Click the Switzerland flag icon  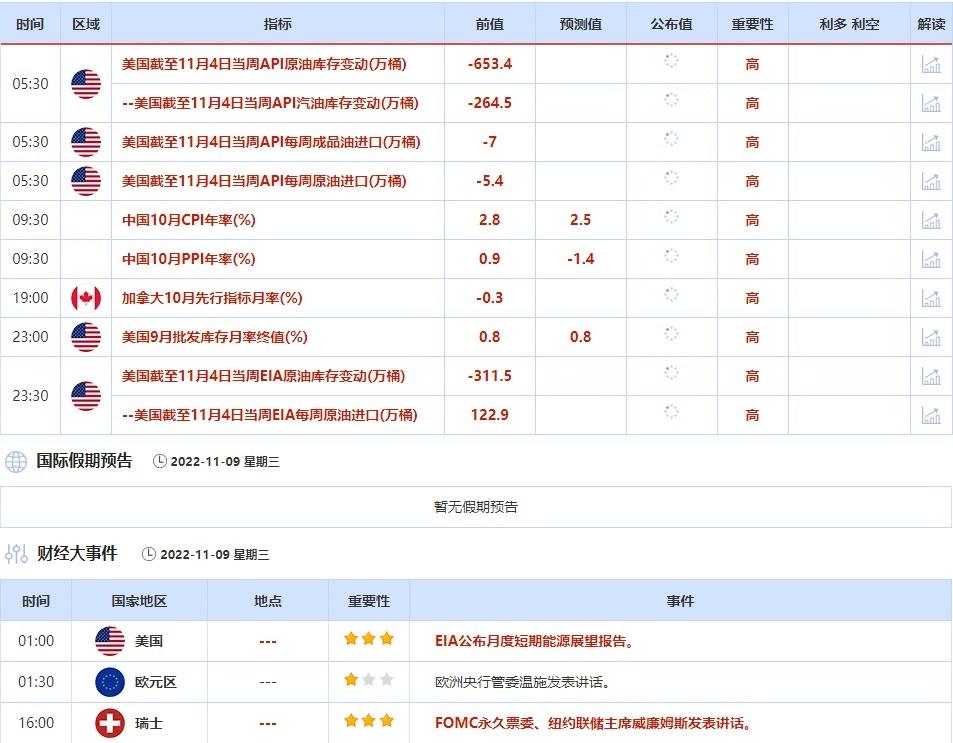pos(109,723)
